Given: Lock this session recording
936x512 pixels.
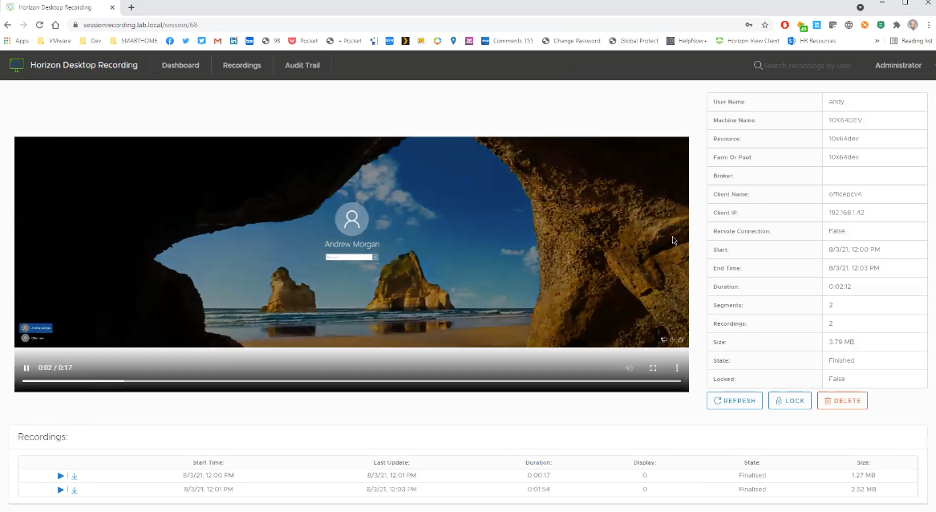Looking at the screenshot, I should 789,401.
